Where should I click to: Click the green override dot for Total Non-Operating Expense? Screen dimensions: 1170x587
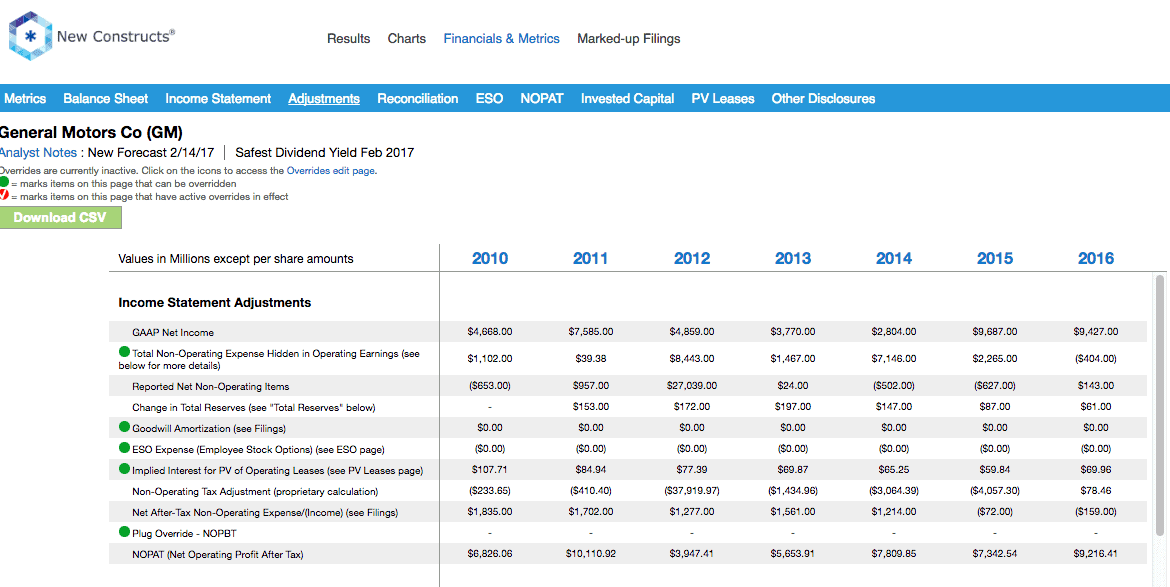(x=125, y=352)
